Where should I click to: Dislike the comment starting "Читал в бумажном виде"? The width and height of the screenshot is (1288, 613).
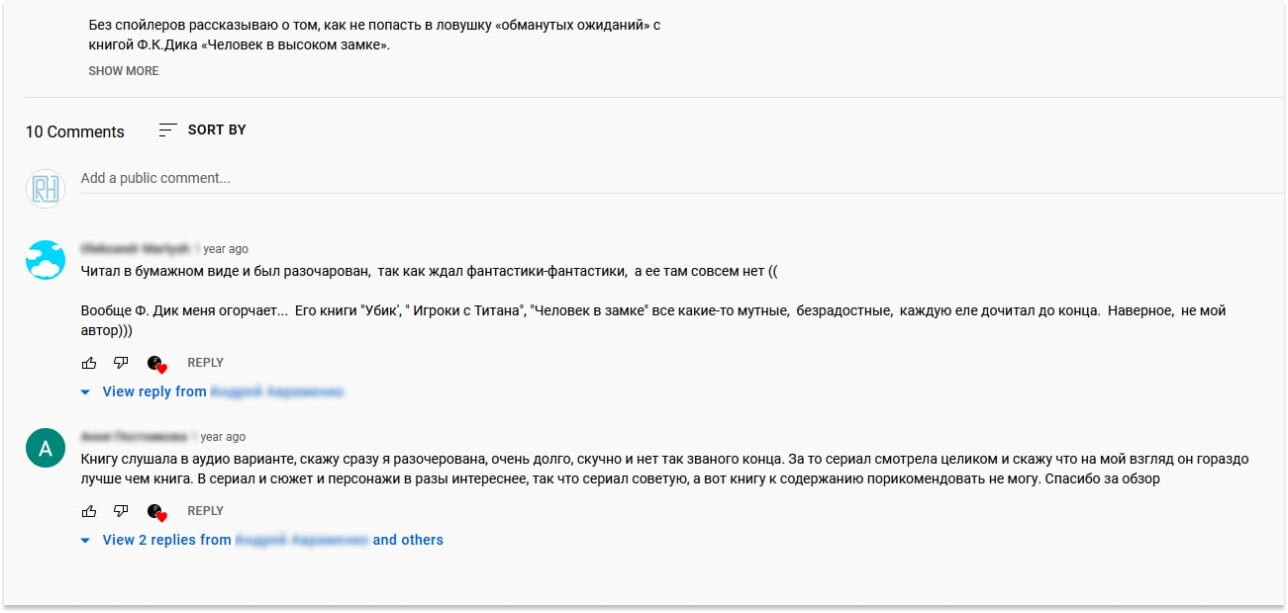pos(121,363)
